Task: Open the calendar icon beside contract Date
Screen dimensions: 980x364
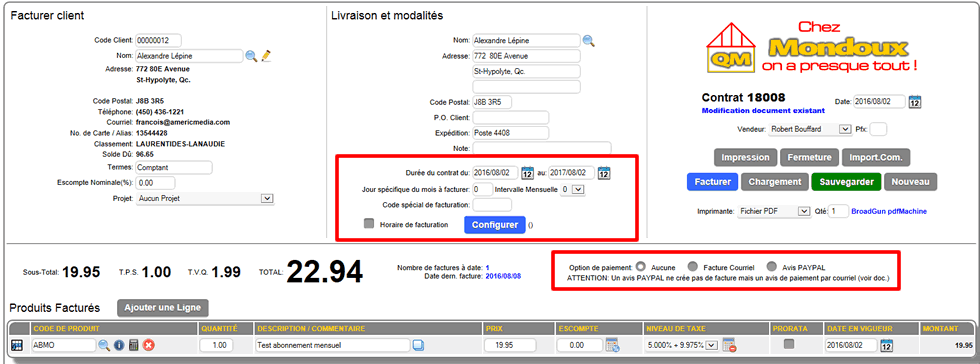Action: tap(915, 101)
